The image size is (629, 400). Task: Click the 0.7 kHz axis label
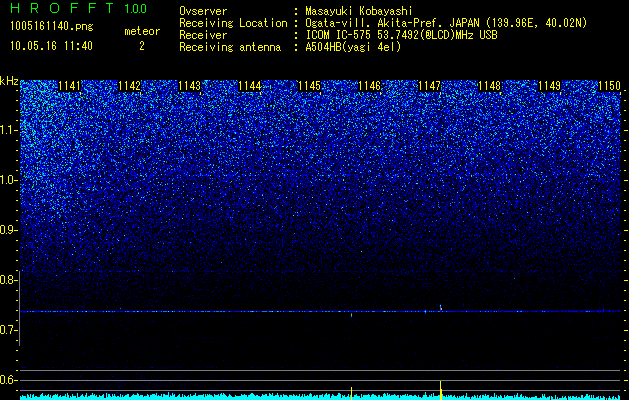(x=8, y=330)
